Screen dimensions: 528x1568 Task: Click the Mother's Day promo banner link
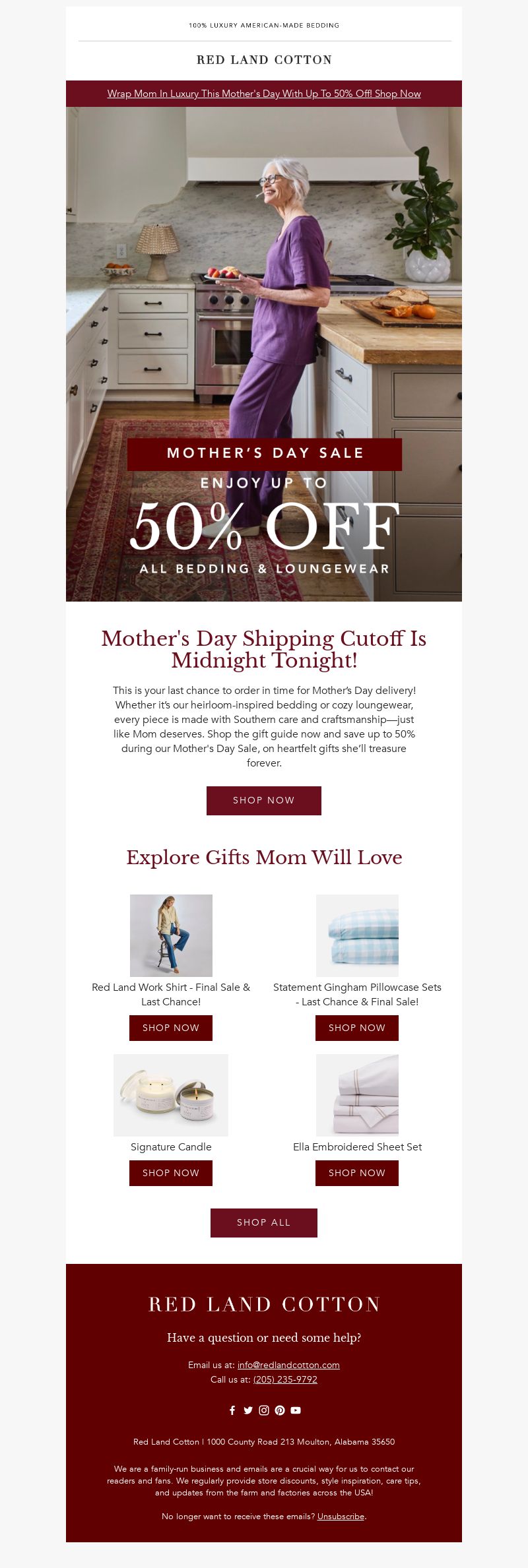click(264, 94)
